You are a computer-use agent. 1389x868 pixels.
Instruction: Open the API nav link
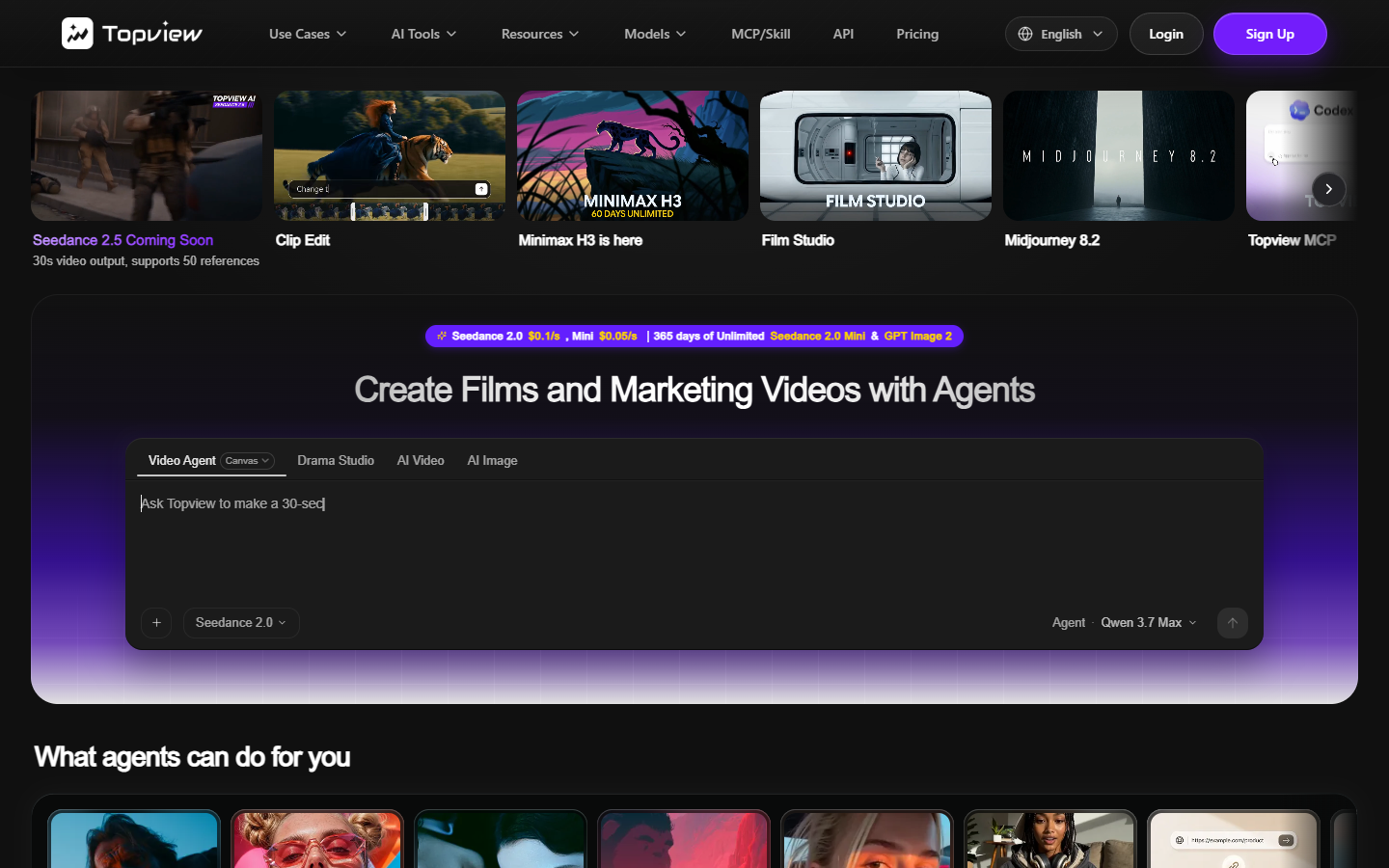point(843,34)
